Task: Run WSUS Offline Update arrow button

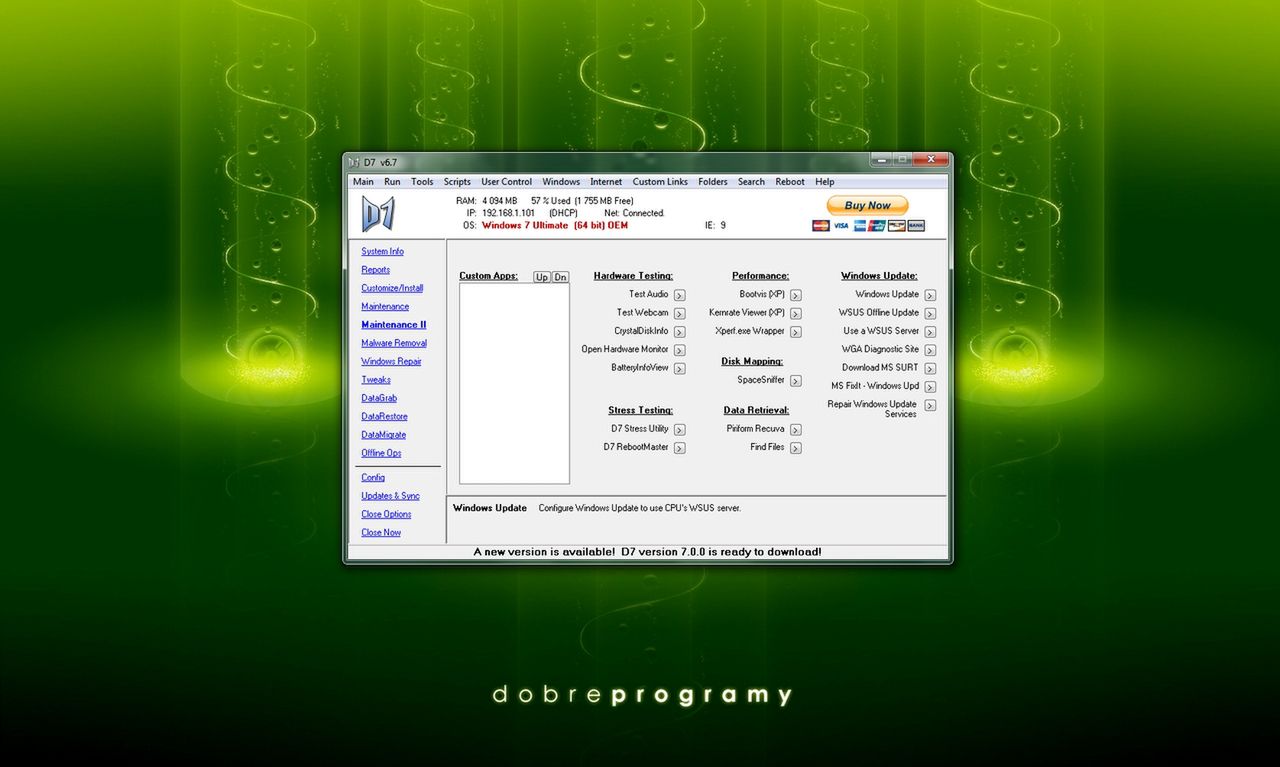Action: pyautogui.click(x=930, y=313)
